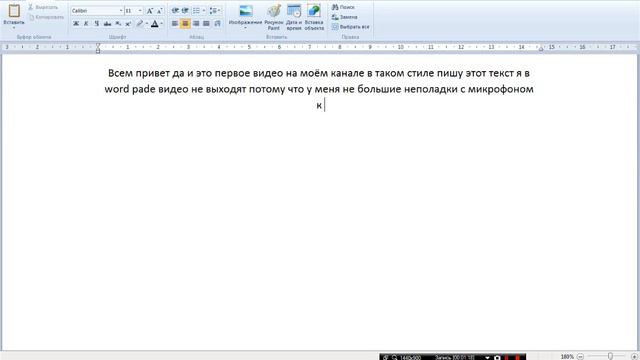Click the decrease indent icon

pos(175,11)
